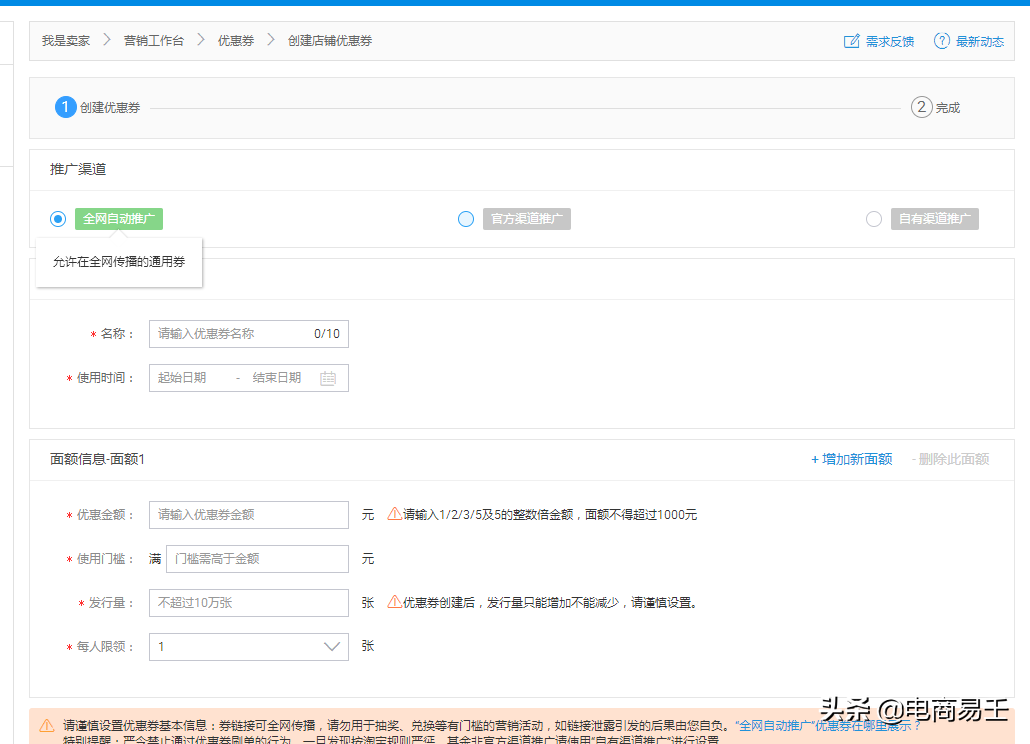1030x744 pixels.
Task: Click the green 全网自动推广 label
Action: 119,219
